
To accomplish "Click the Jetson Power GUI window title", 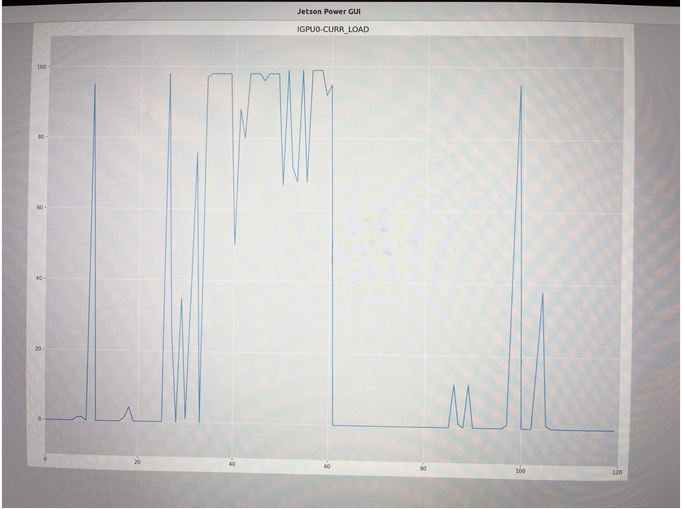I will click(329, 11).
